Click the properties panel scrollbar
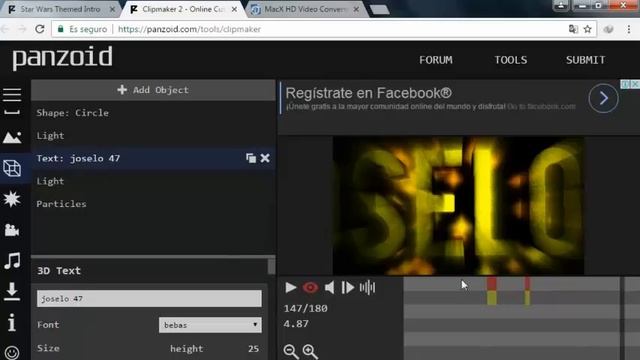Viewport: 640px width, 360px height. click(x=271, y=266)
